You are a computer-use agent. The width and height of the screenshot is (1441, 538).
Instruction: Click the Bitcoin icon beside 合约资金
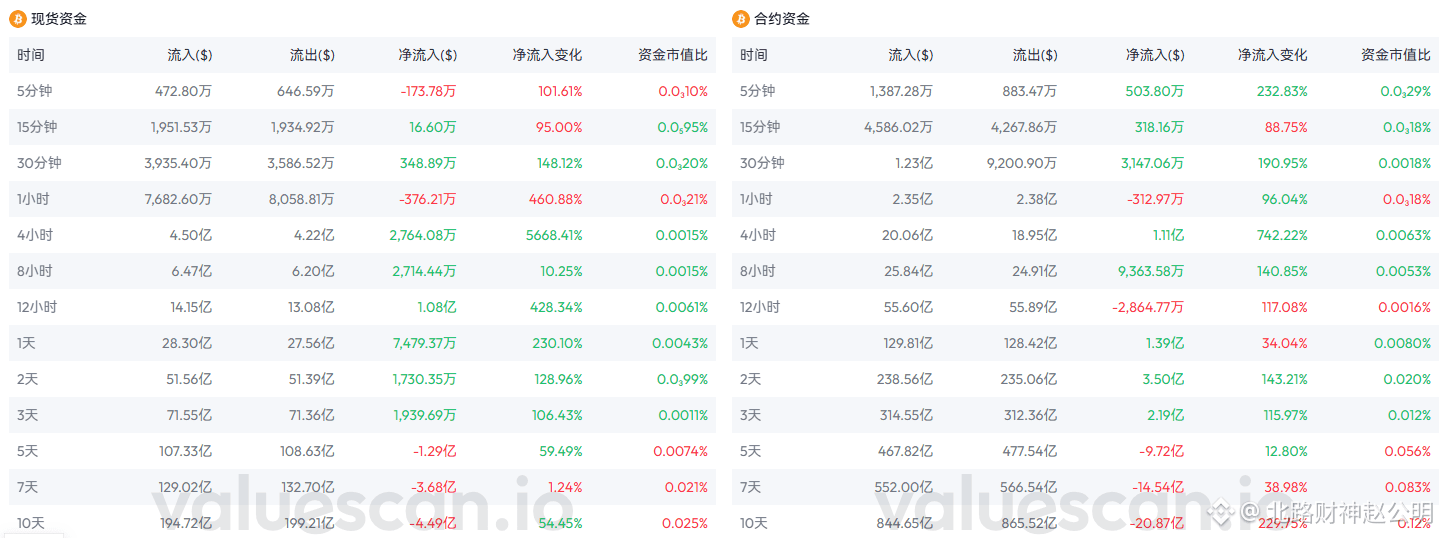pyautogui.click(x=741, y=19)
